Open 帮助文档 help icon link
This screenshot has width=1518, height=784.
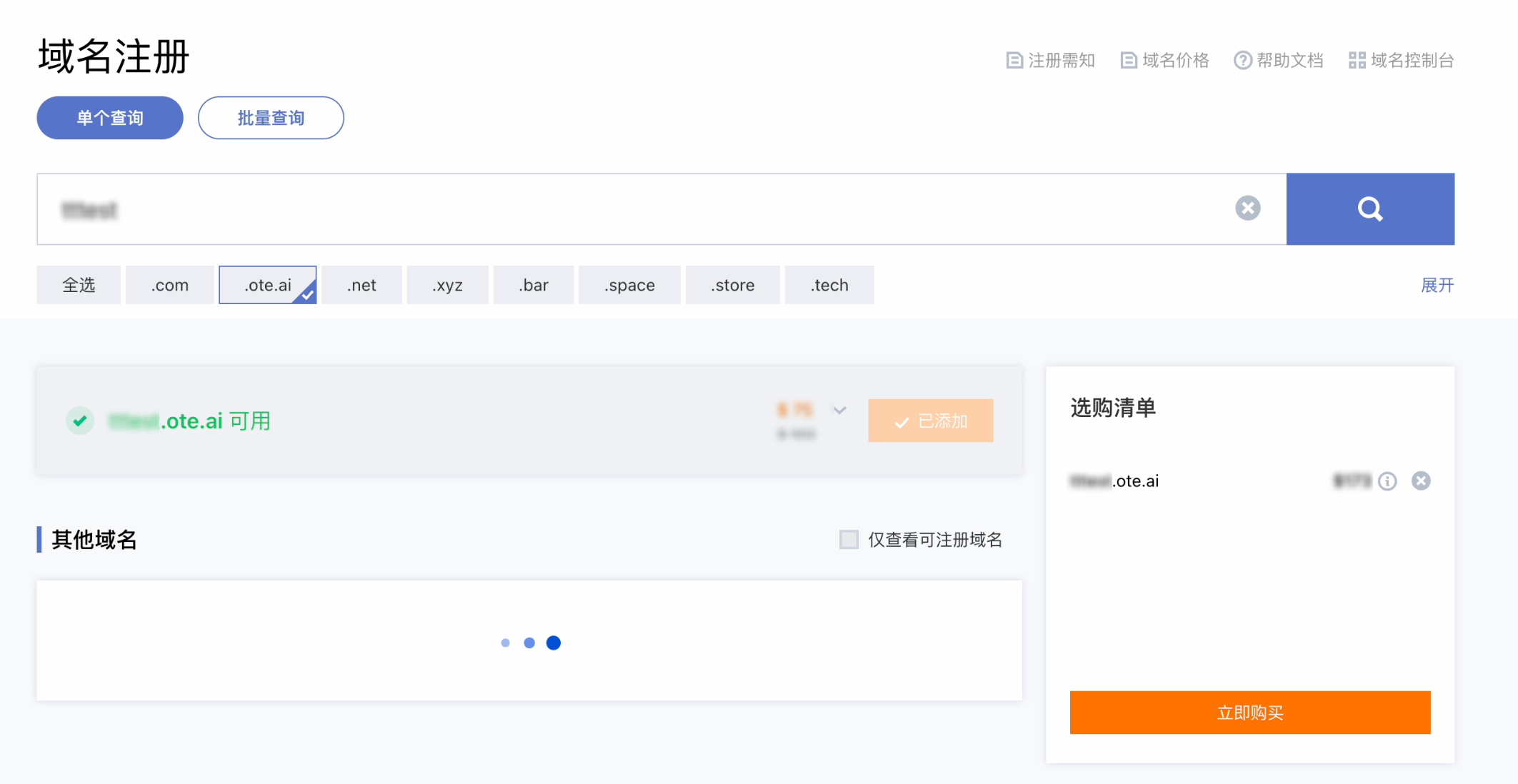[x=1279, y=61]
